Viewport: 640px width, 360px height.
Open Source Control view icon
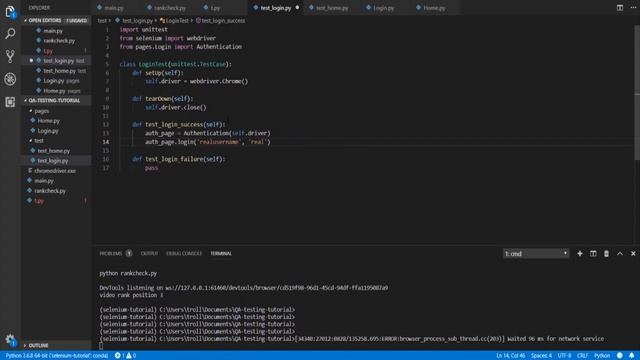click(x=10, y=56)
